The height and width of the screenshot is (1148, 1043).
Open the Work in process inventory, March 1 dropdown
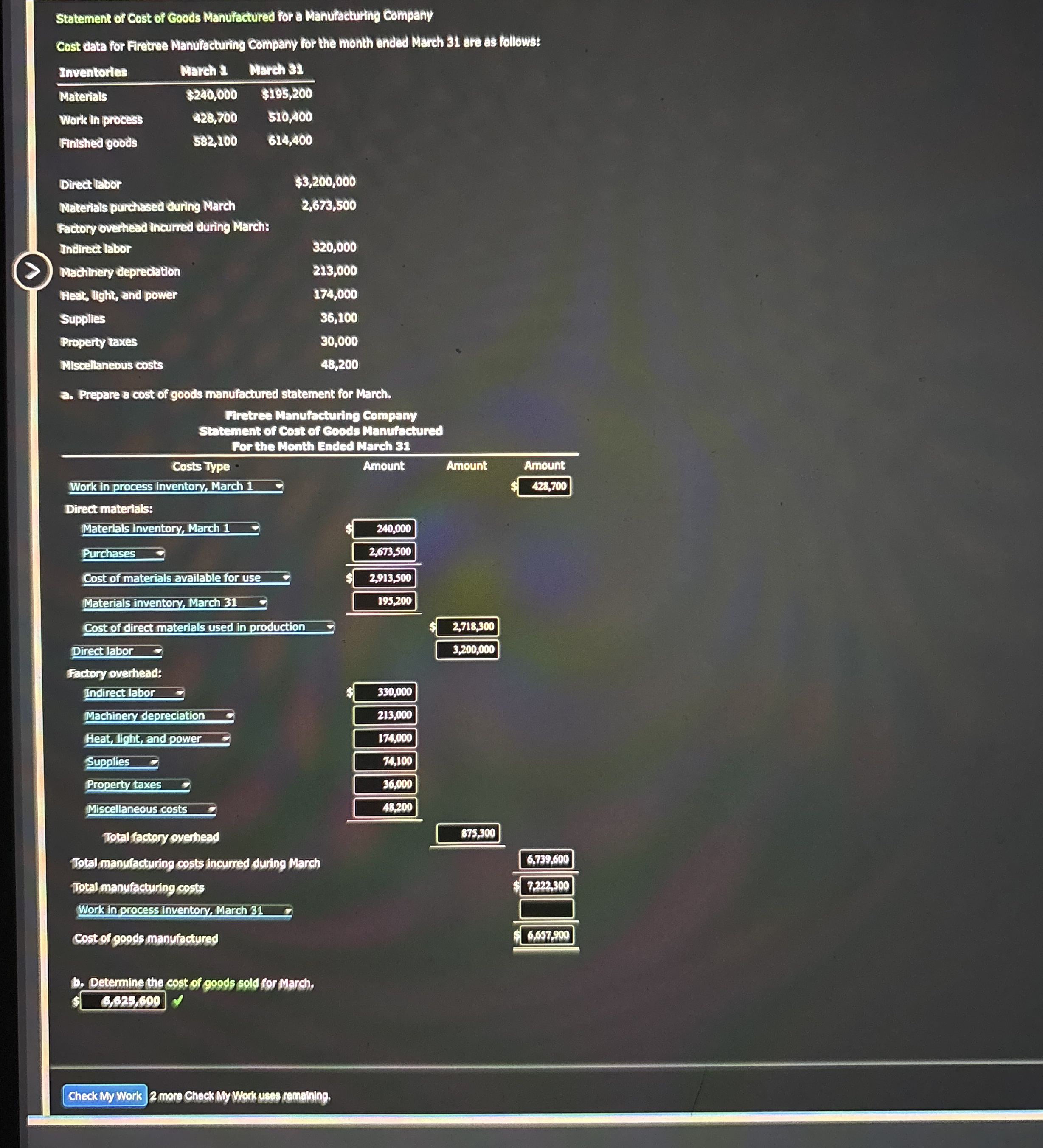tap(175, 486)
